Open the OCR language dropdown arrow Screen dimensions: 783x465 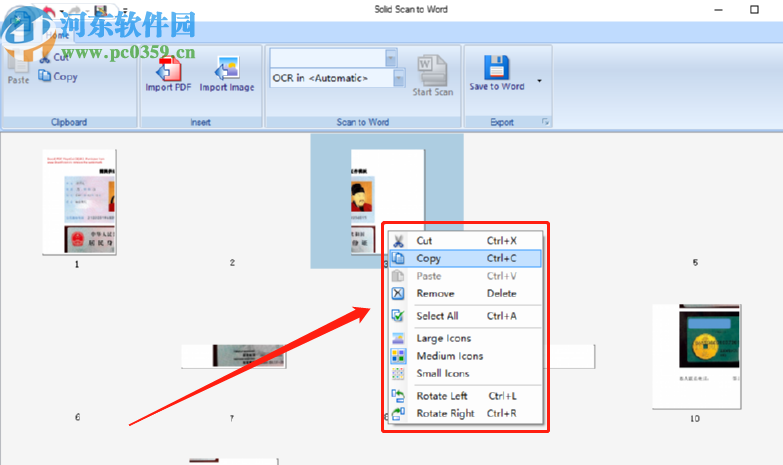pyautogui.click(x=399, y=78)
